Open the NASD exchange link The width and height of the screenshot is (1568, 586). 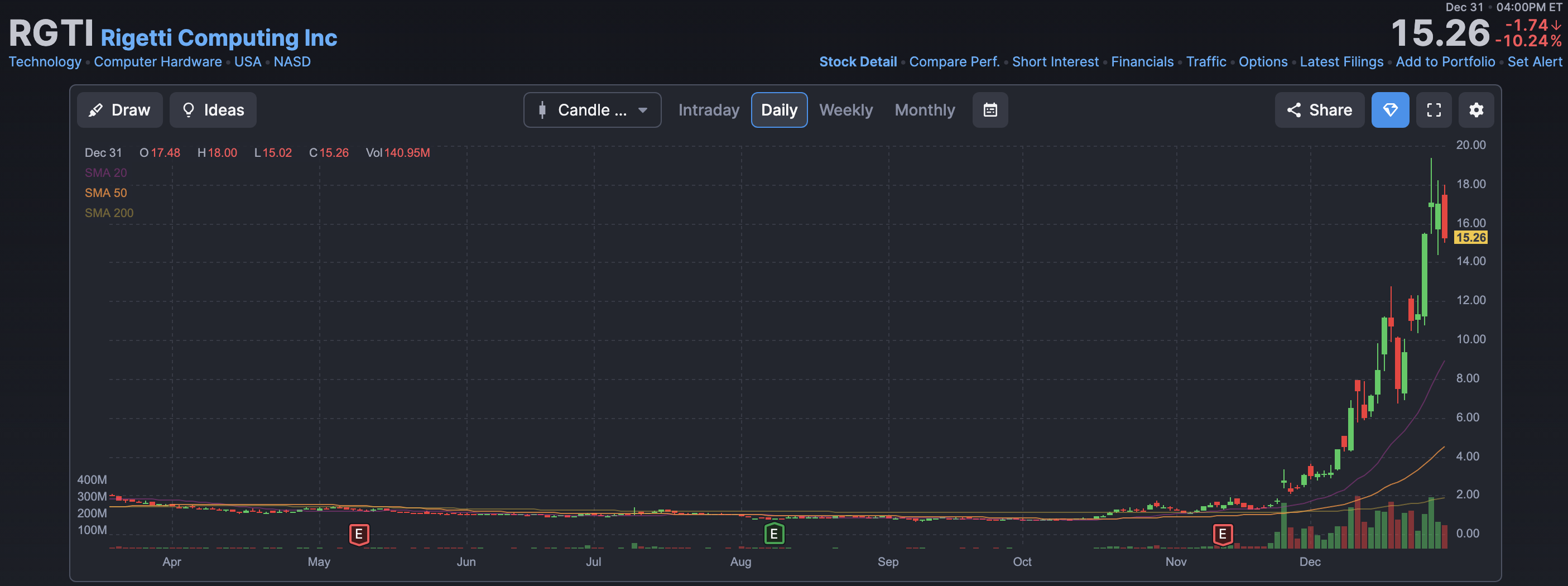[292, 62]
